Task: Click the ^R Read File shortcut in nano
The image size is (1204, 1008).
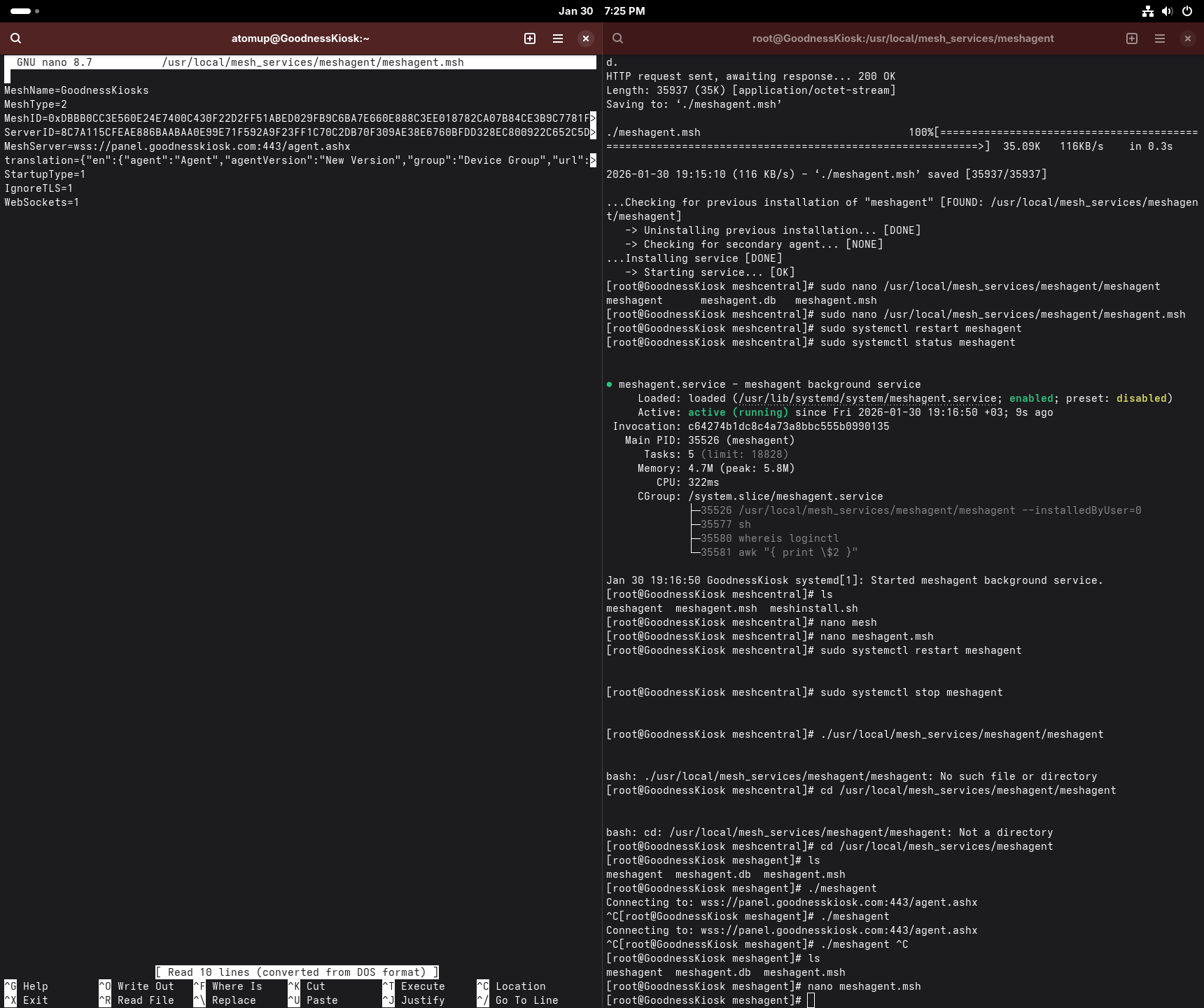Action: pyautogui.click(x=136, y=1000)
